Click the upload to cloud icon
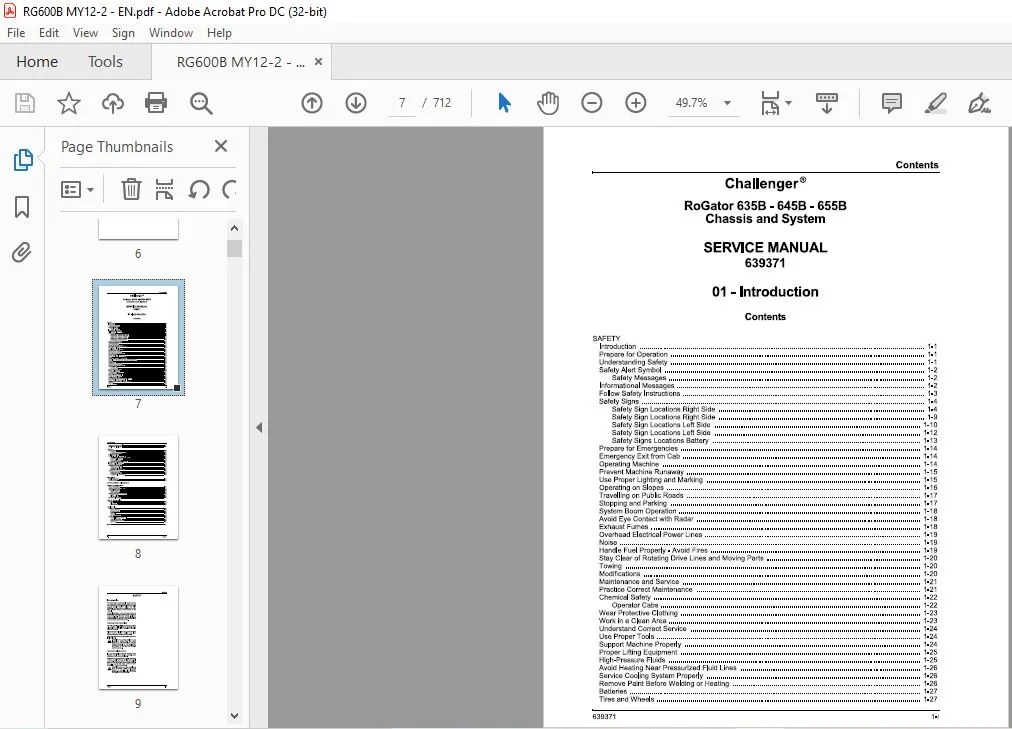 [x=113, y=103]
